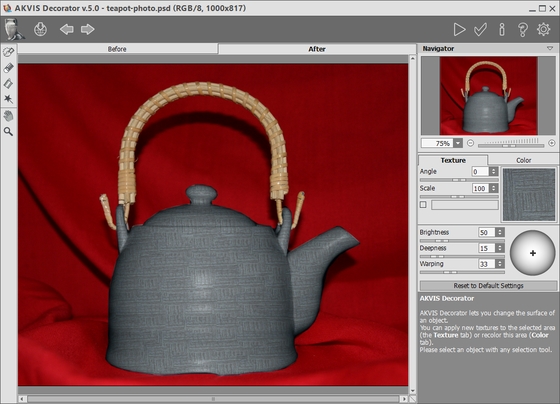This screenshot has height=404, width=560.
Task: Open Preferences gear icon
Action: pos(544,29)
